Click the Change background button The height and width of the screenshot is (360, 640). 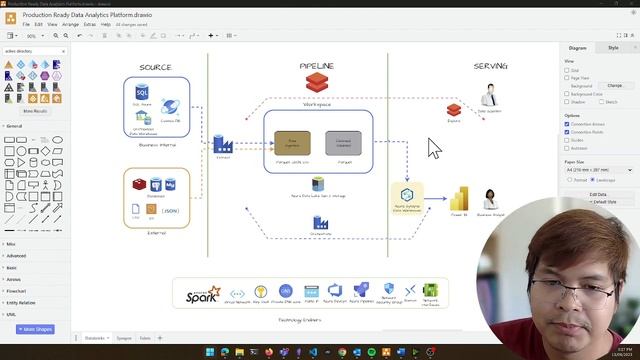coord(615,86)
